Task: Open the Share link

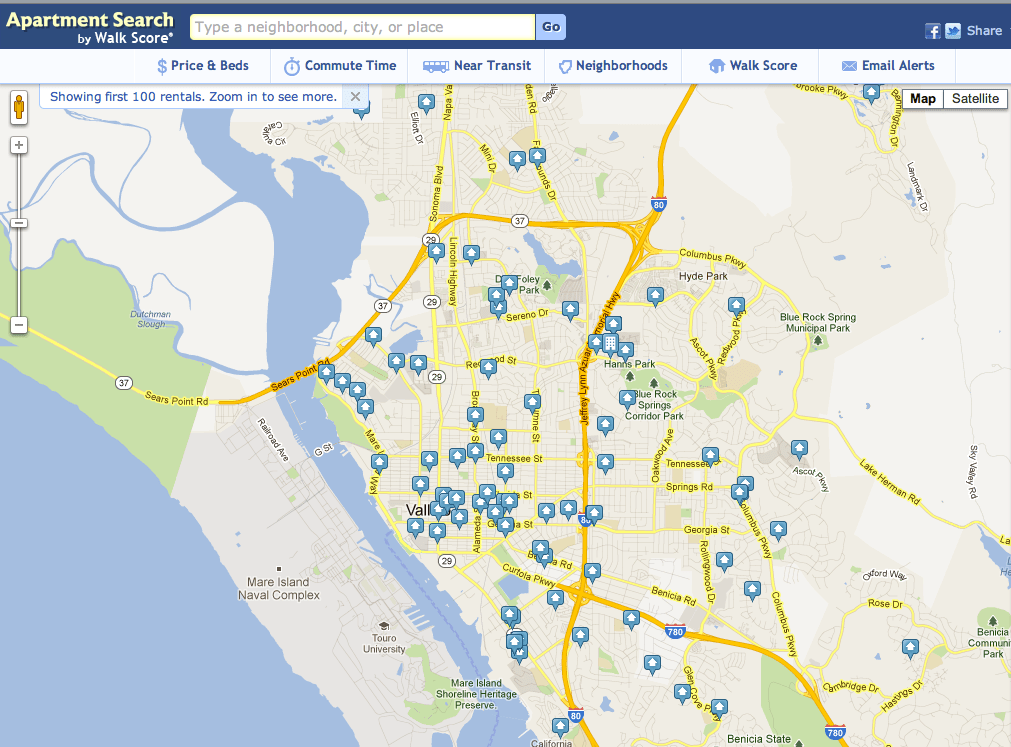Action: pos(984,30)
